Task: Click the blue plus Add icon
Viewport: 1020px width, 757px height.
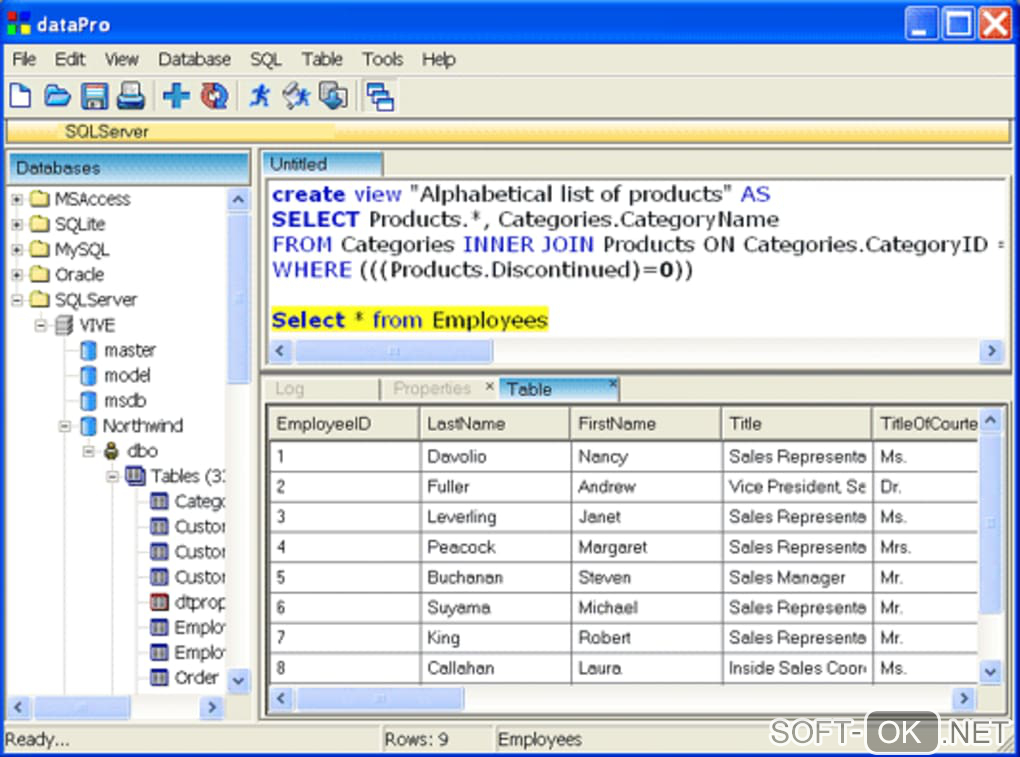Action: tap(176, 96)
